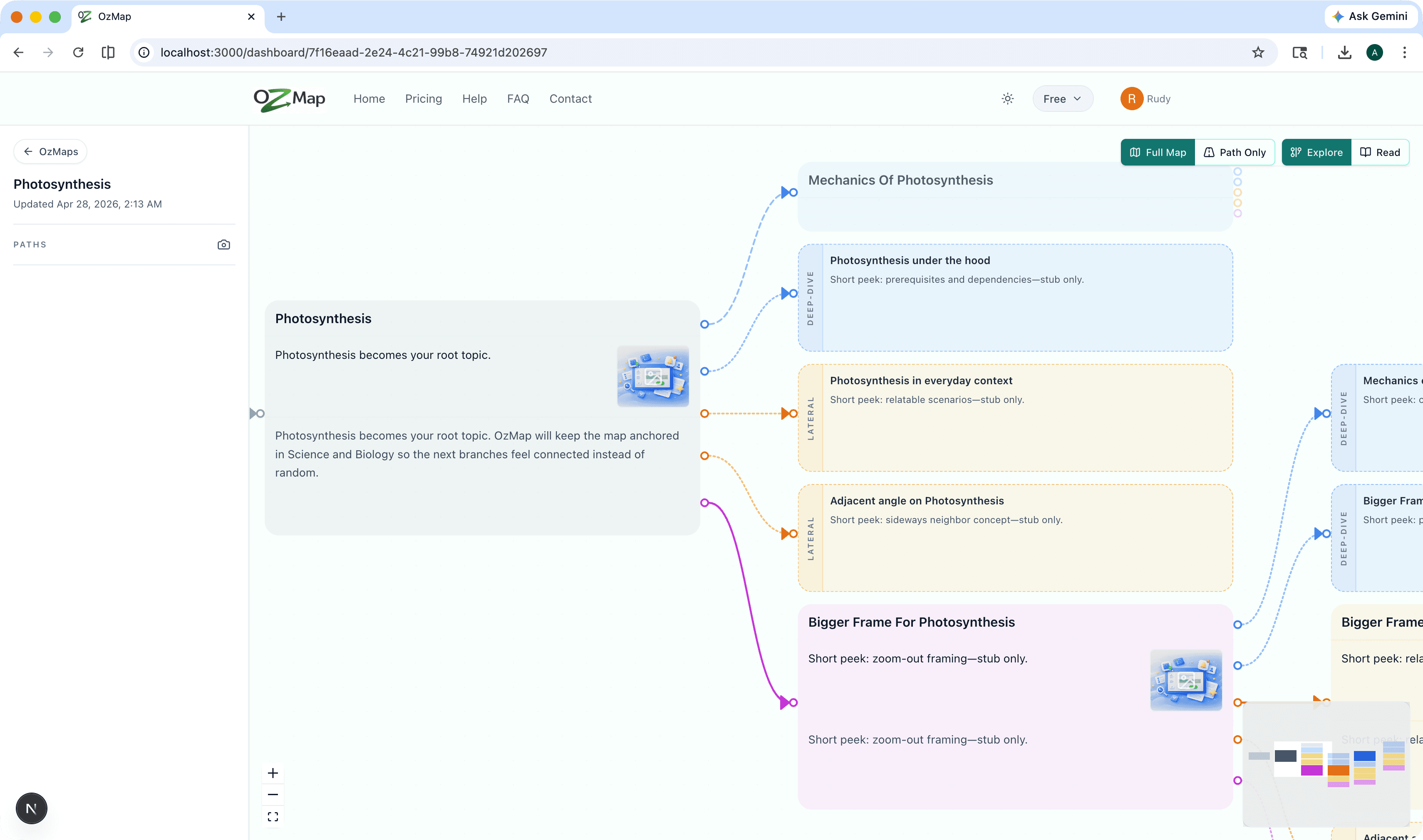Switch the view to Path Only
The height and width of the screenshot is (840, 1423).
tap(1235, 152)
